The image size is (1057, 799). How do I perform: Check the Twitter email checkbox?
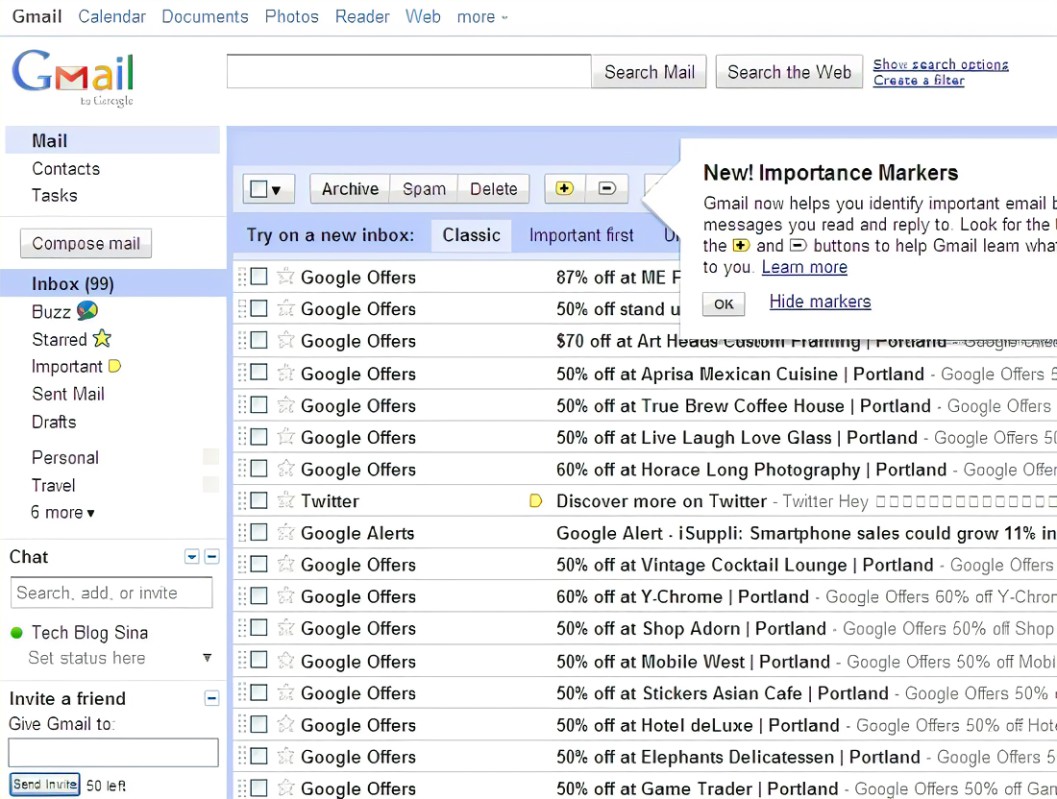click(x=259, y=501)
